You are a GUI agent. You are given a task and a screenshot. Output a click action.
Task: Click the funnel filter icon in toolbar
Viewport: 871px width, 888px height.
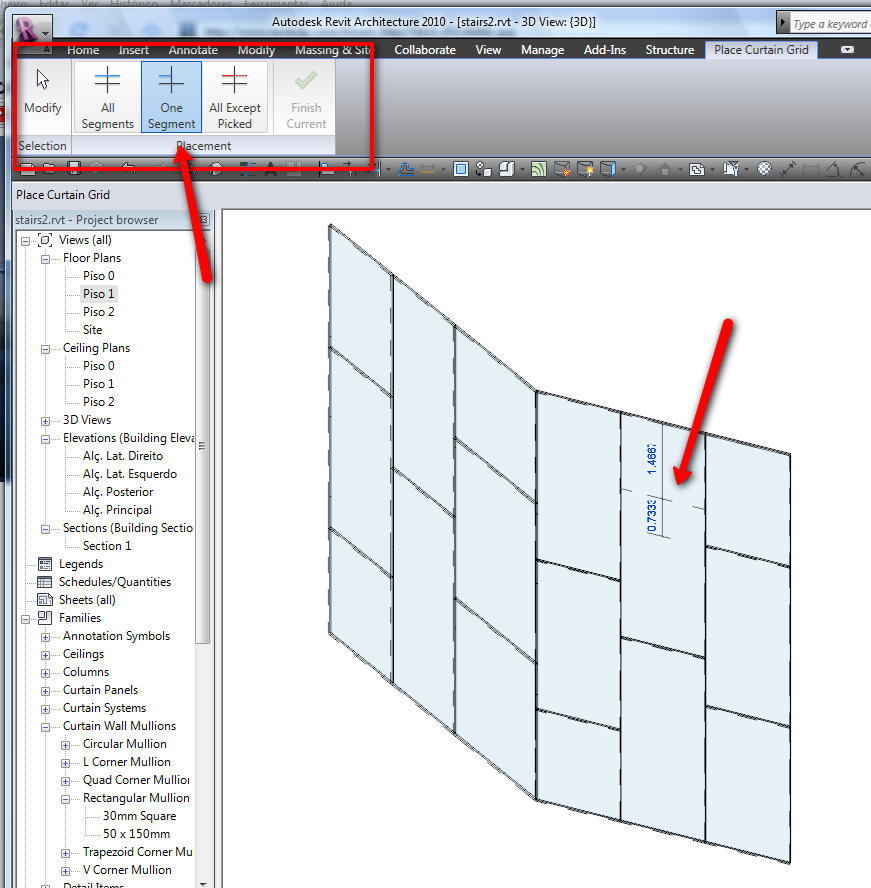click(731, 169)
